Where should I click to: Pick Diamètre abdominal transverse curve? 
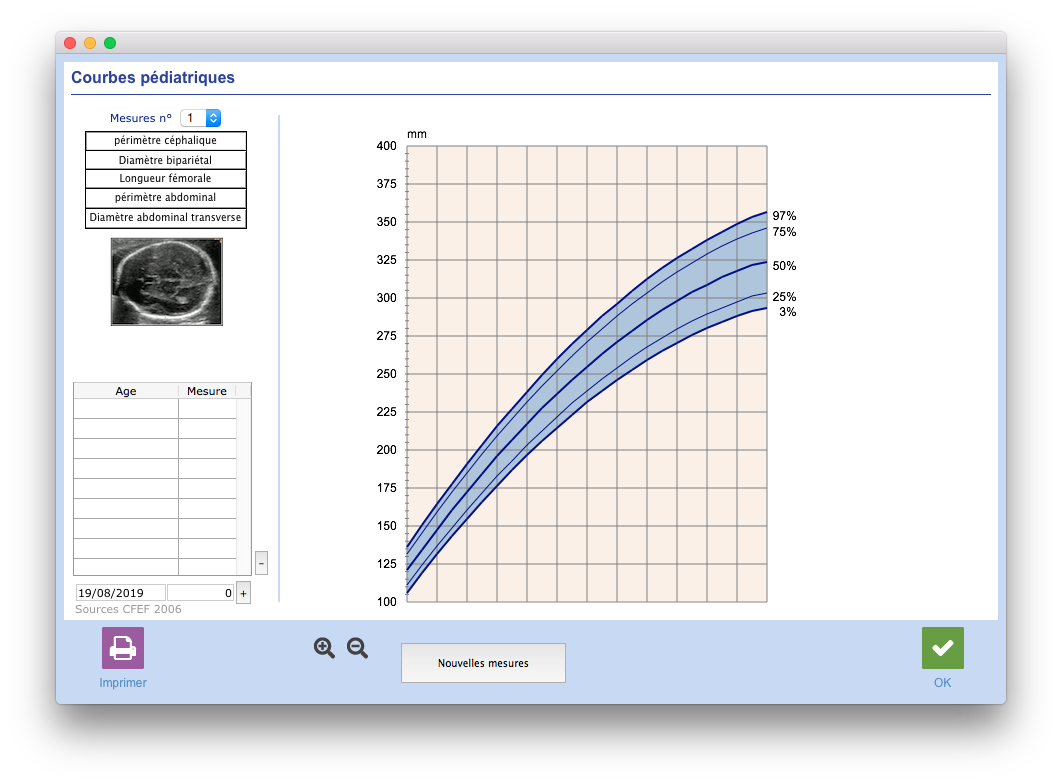(165, 217)
